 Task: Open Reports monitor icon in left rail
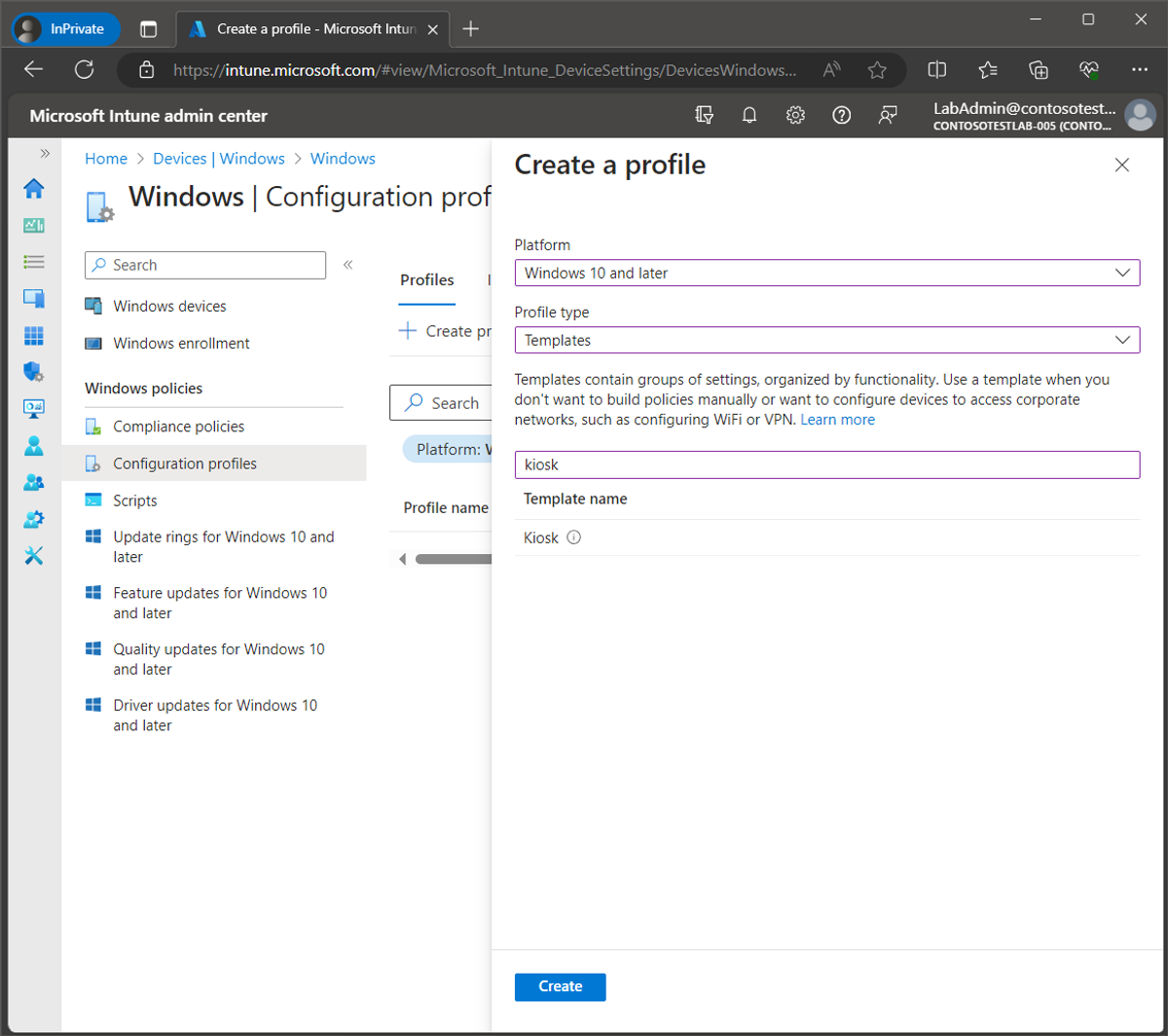pos(34,409)
